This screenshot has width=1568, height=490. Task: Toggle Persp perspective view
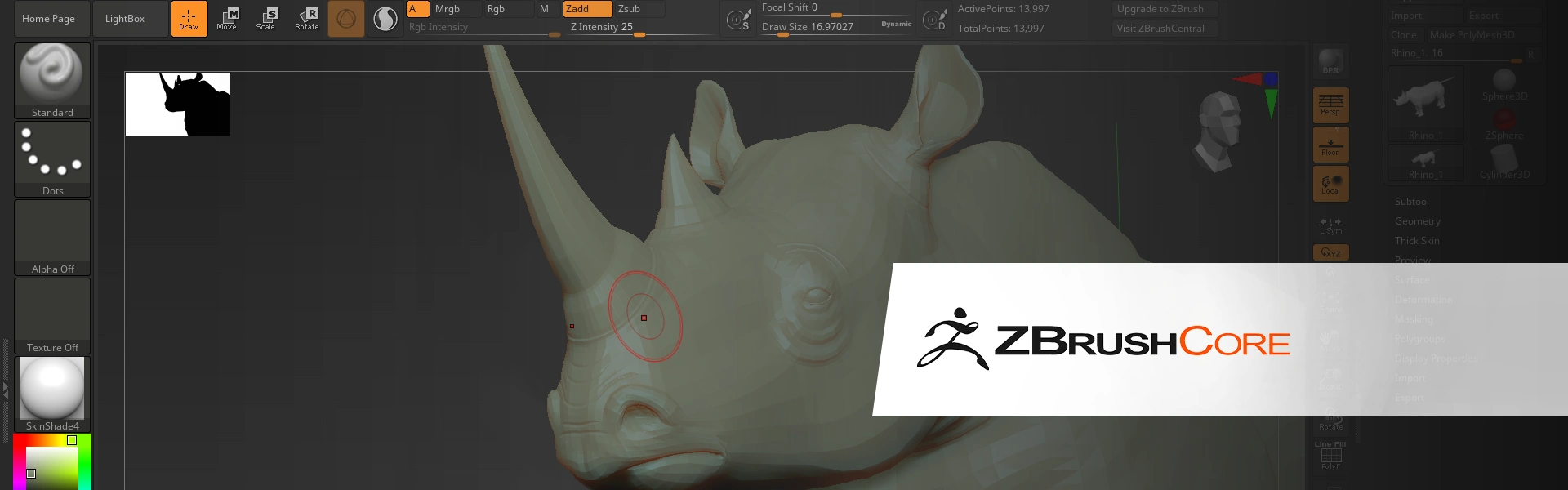tap(1330, 105)
